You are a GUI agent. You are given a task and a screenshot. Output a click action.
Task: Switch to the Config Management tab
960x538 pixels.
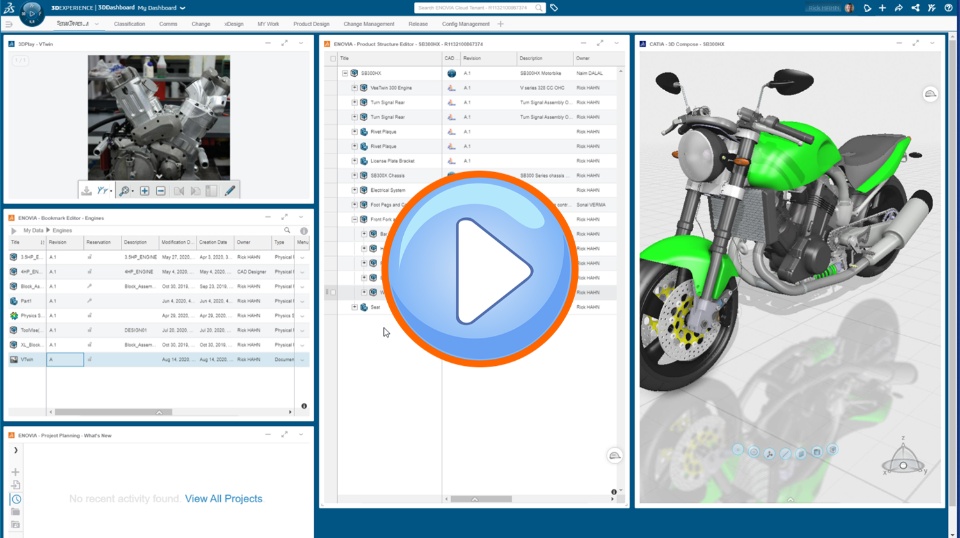pos(465,24)
